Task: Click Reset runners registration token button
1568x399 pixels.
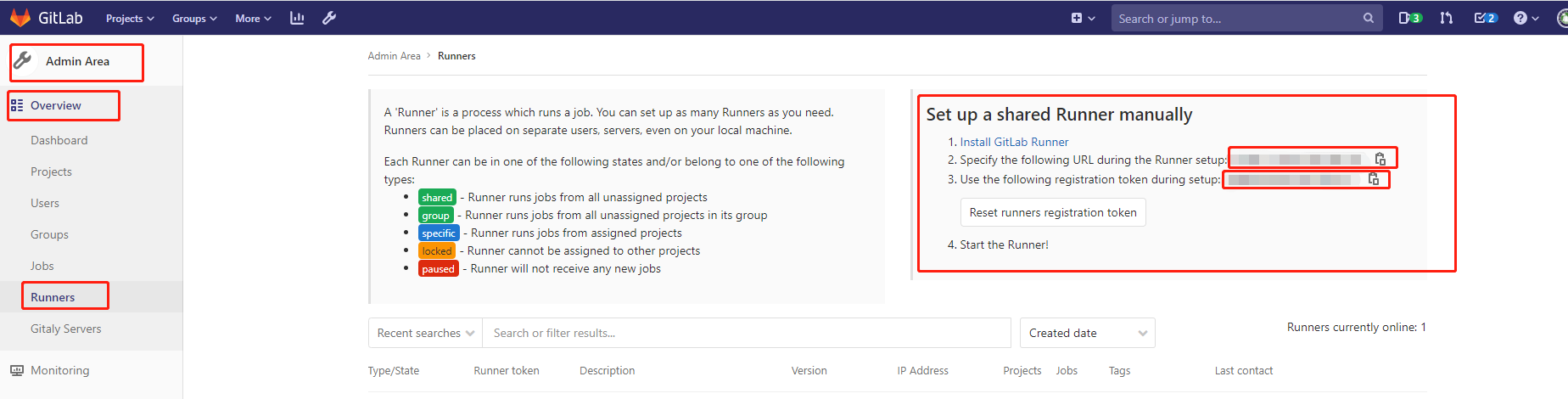Action: coord(1053,212)
